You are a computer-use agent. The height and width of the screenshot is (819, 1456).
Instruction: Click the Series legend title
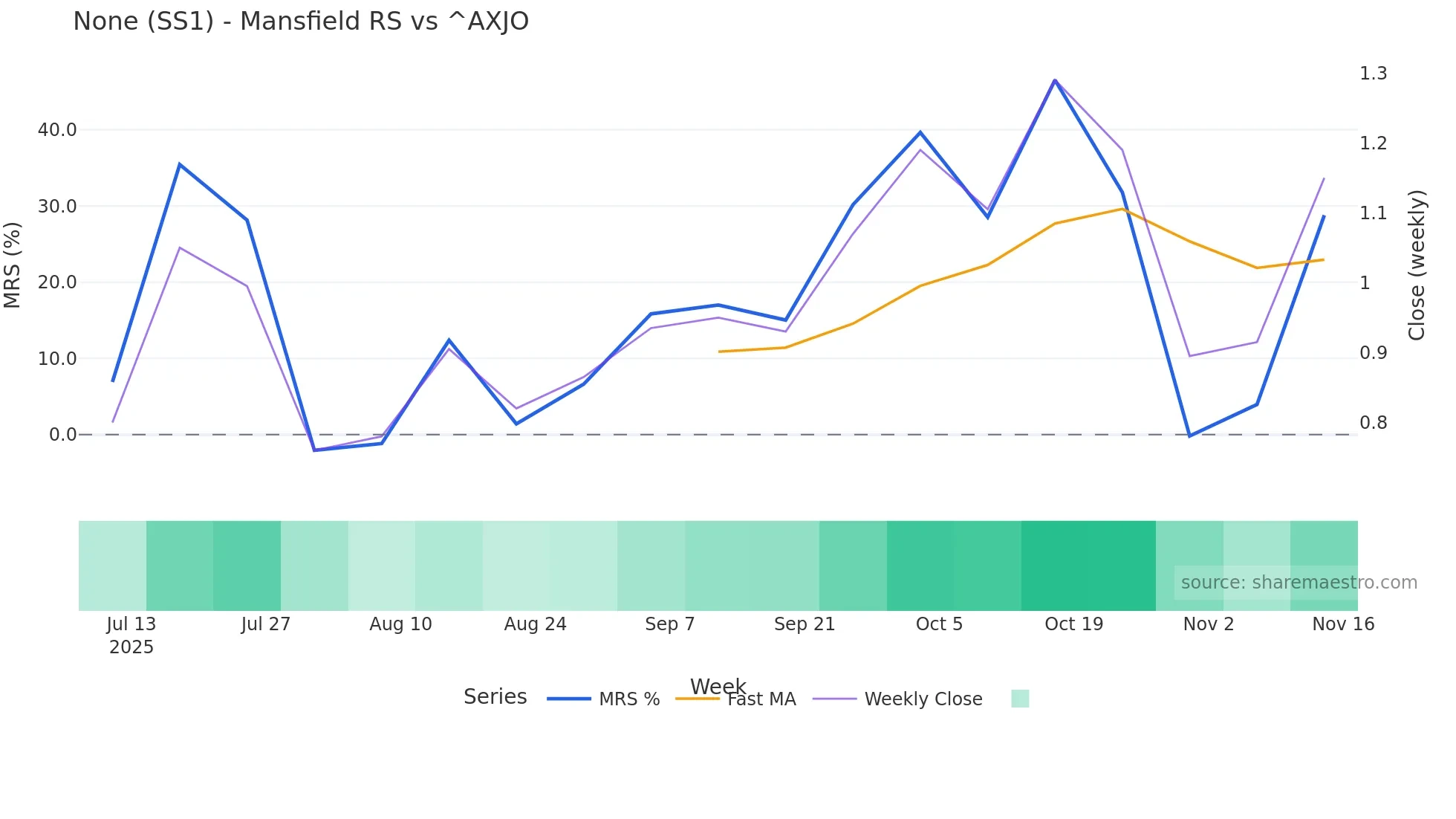[x=495, y=697]
